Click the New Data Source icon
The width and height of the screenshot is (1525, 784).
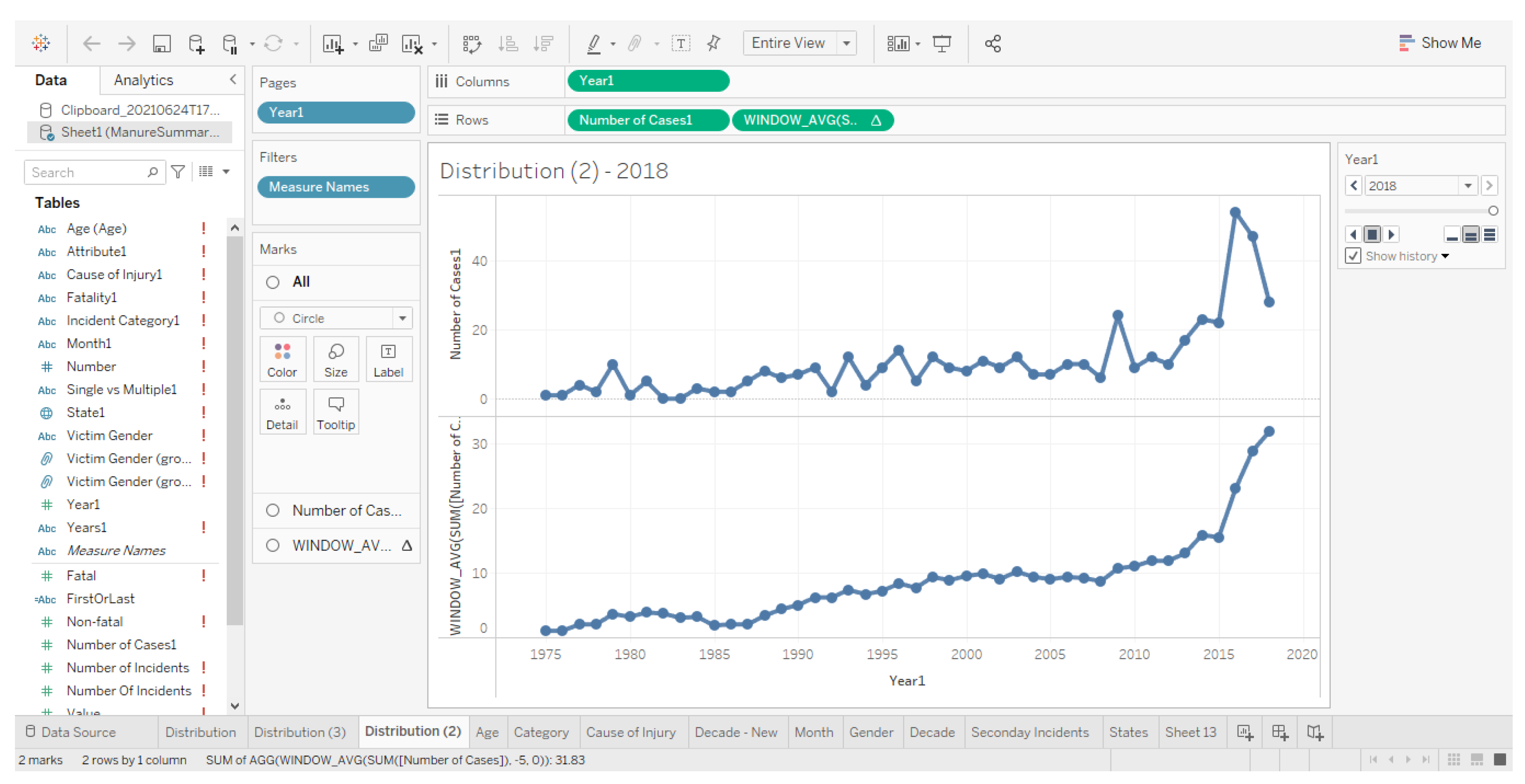click(196, 43)
